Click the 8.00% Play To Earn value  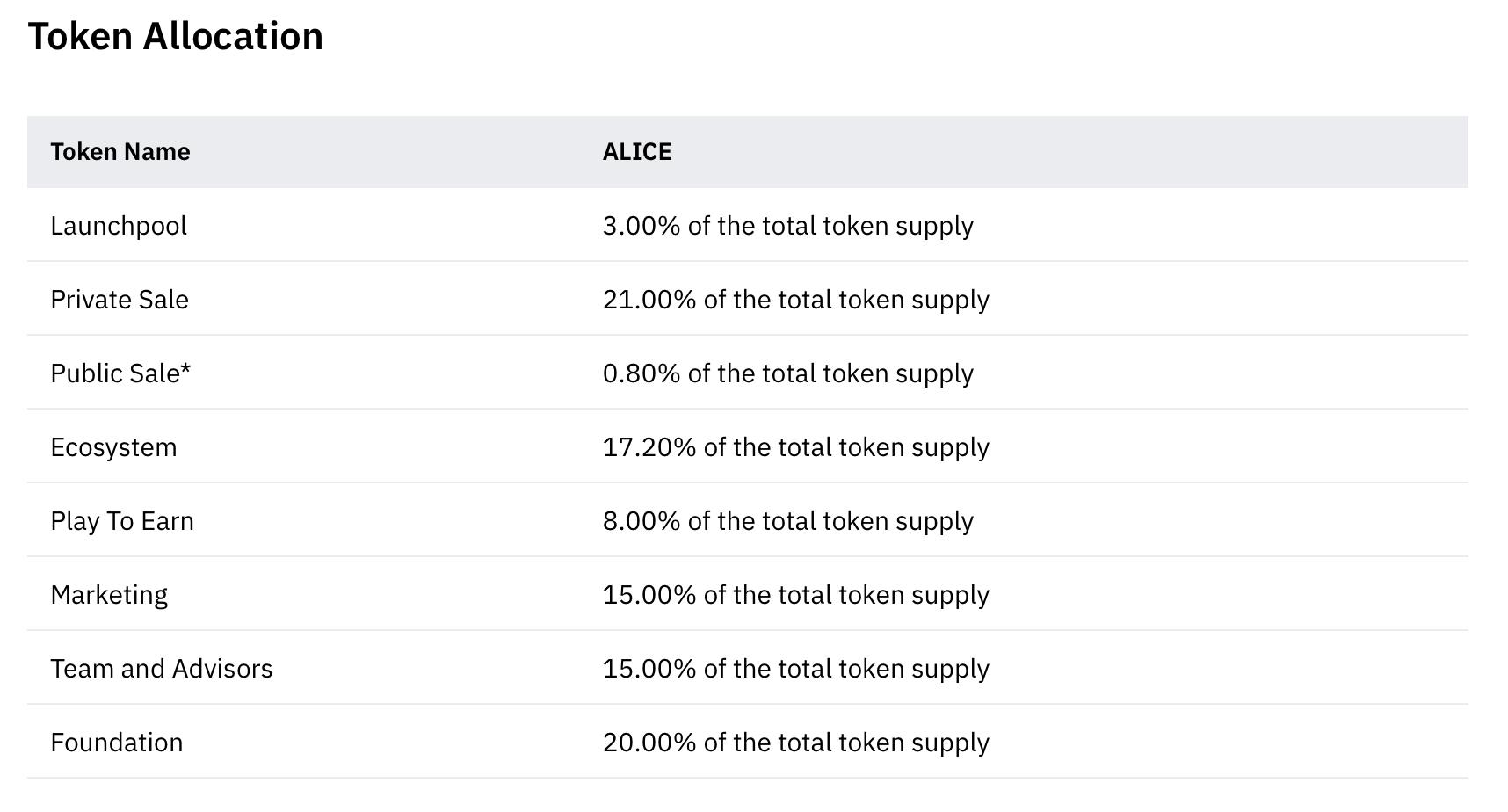click(x=787, y=521)
